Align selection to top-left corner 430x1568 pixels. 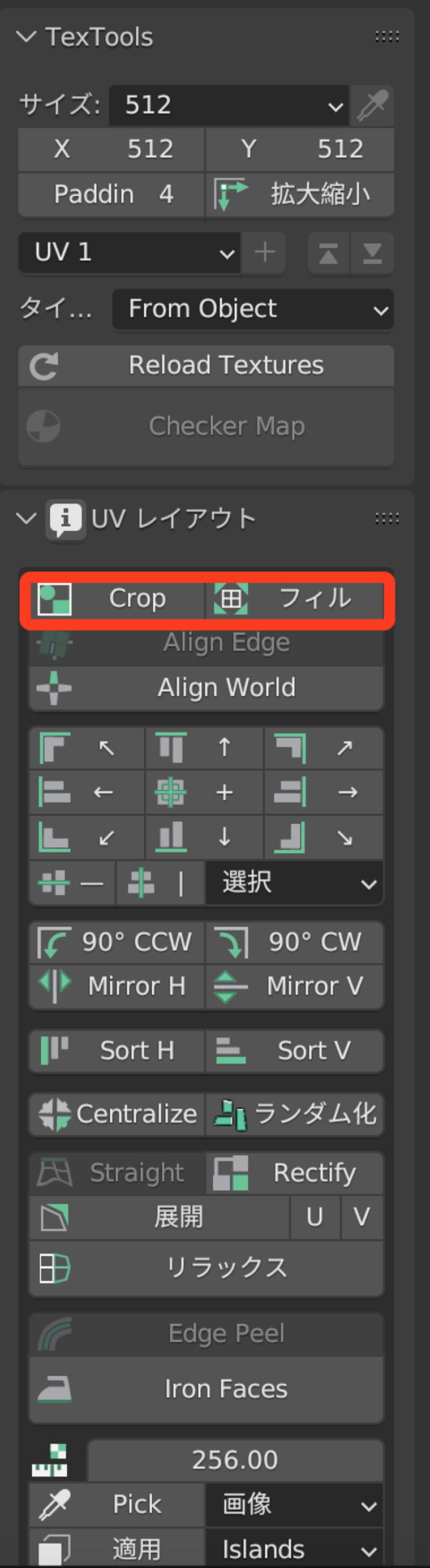pos(87,747)
